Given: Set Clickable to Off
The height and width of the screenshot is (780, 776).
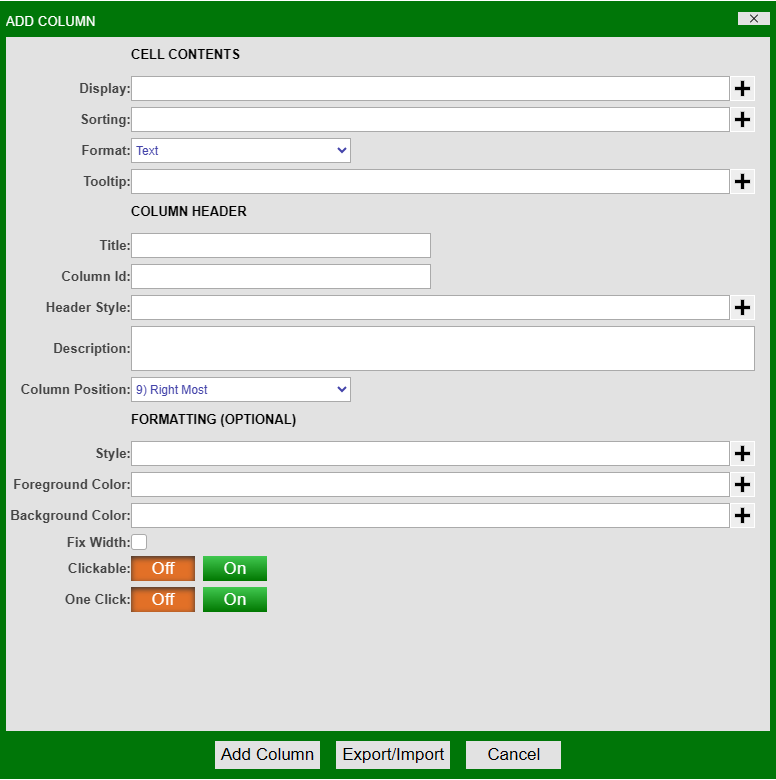Looking at the screenshot, I should [163, 569].
